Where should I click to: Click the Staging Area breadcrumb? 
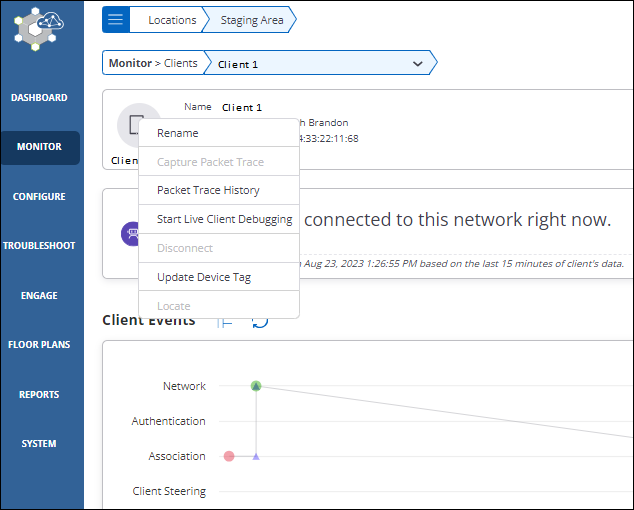coord(252,20)
